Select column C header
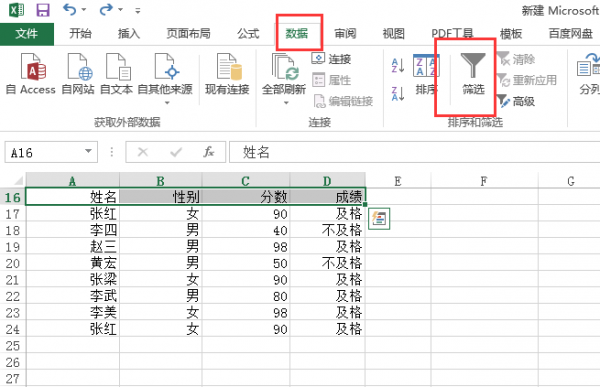Viewport: 600px width, 387px height. click(246, 181)
